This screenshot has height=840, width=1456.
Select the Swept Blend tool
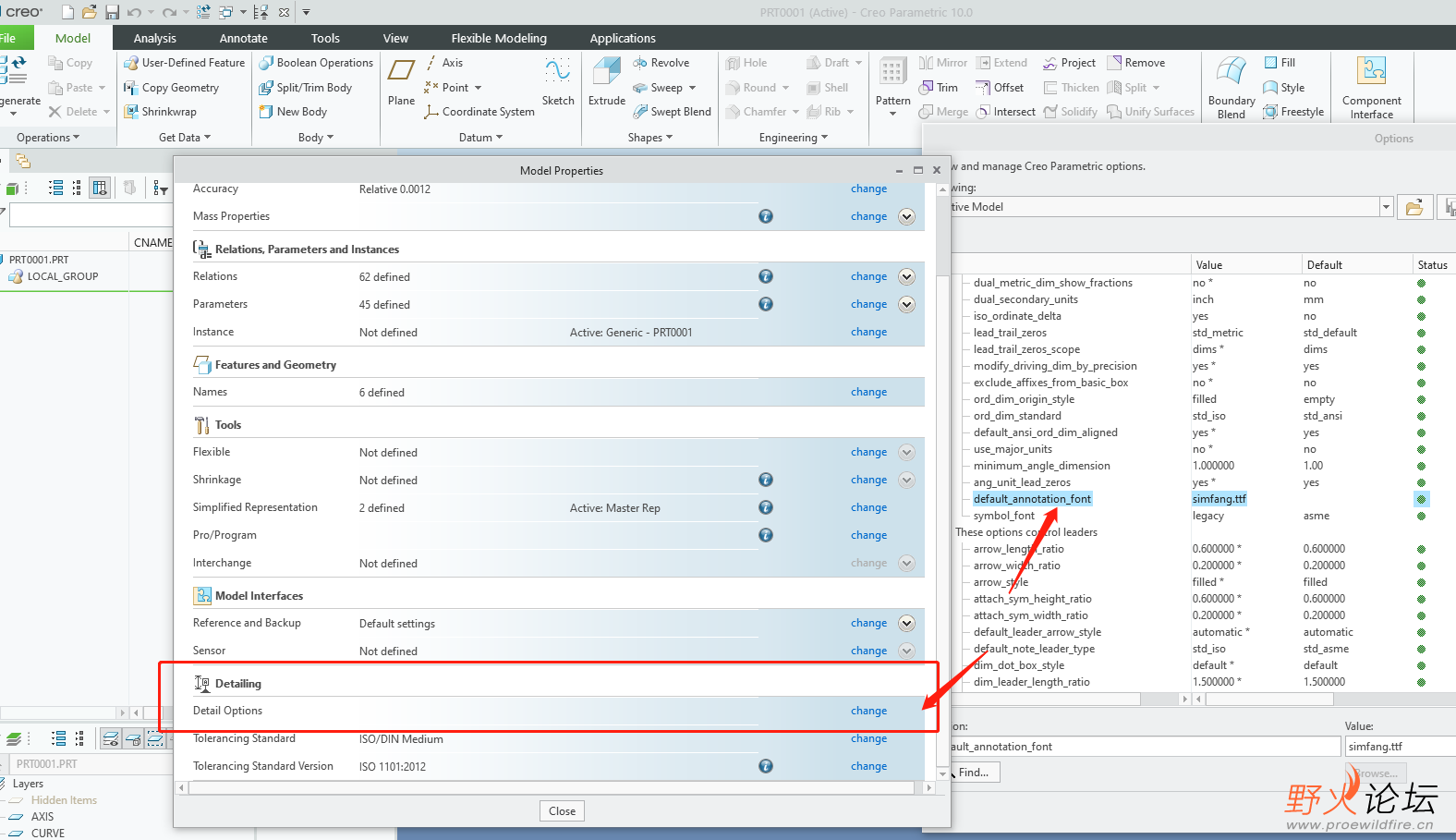[x=672, y=112]
